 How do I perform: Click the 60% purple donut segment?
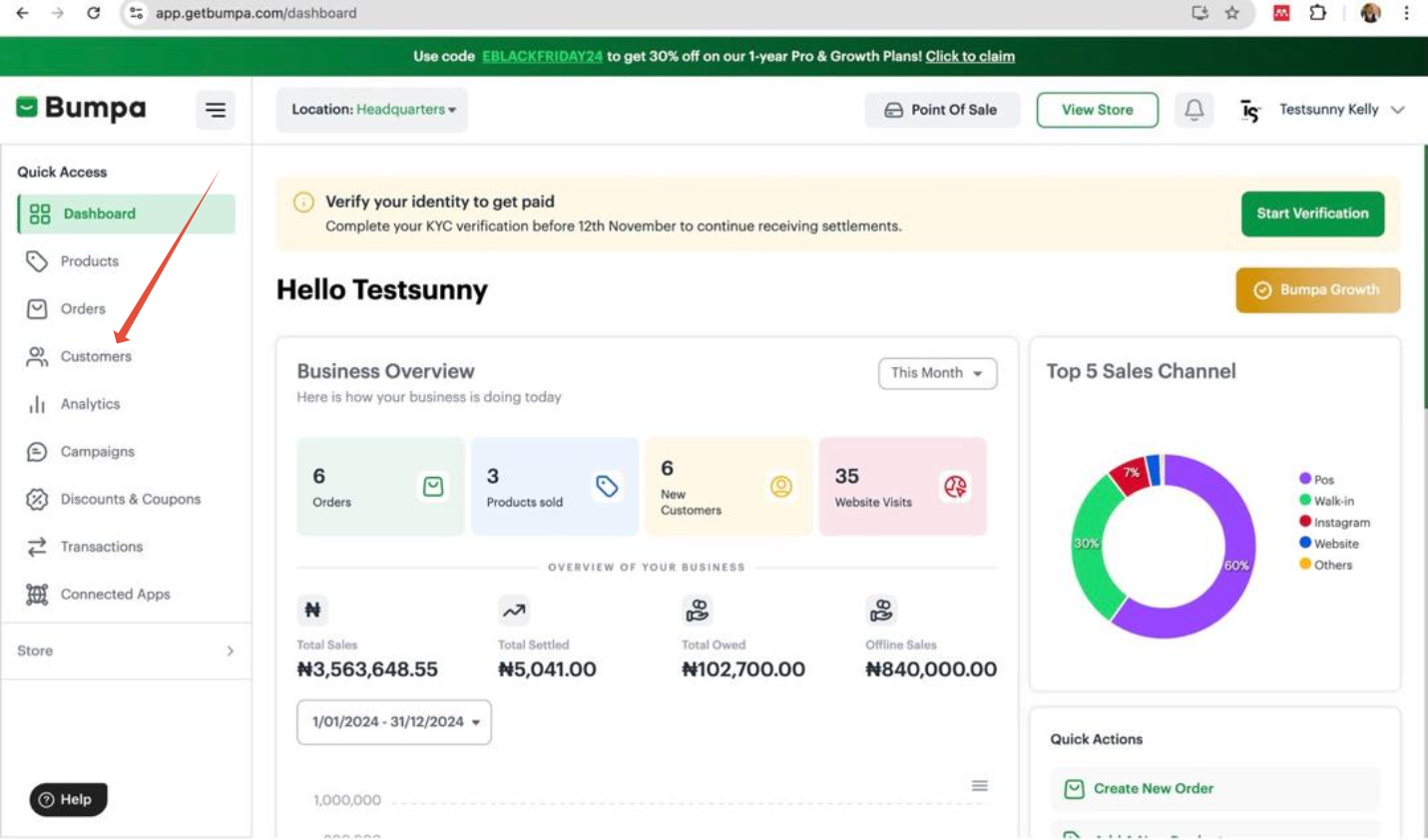coord(1235,565)
